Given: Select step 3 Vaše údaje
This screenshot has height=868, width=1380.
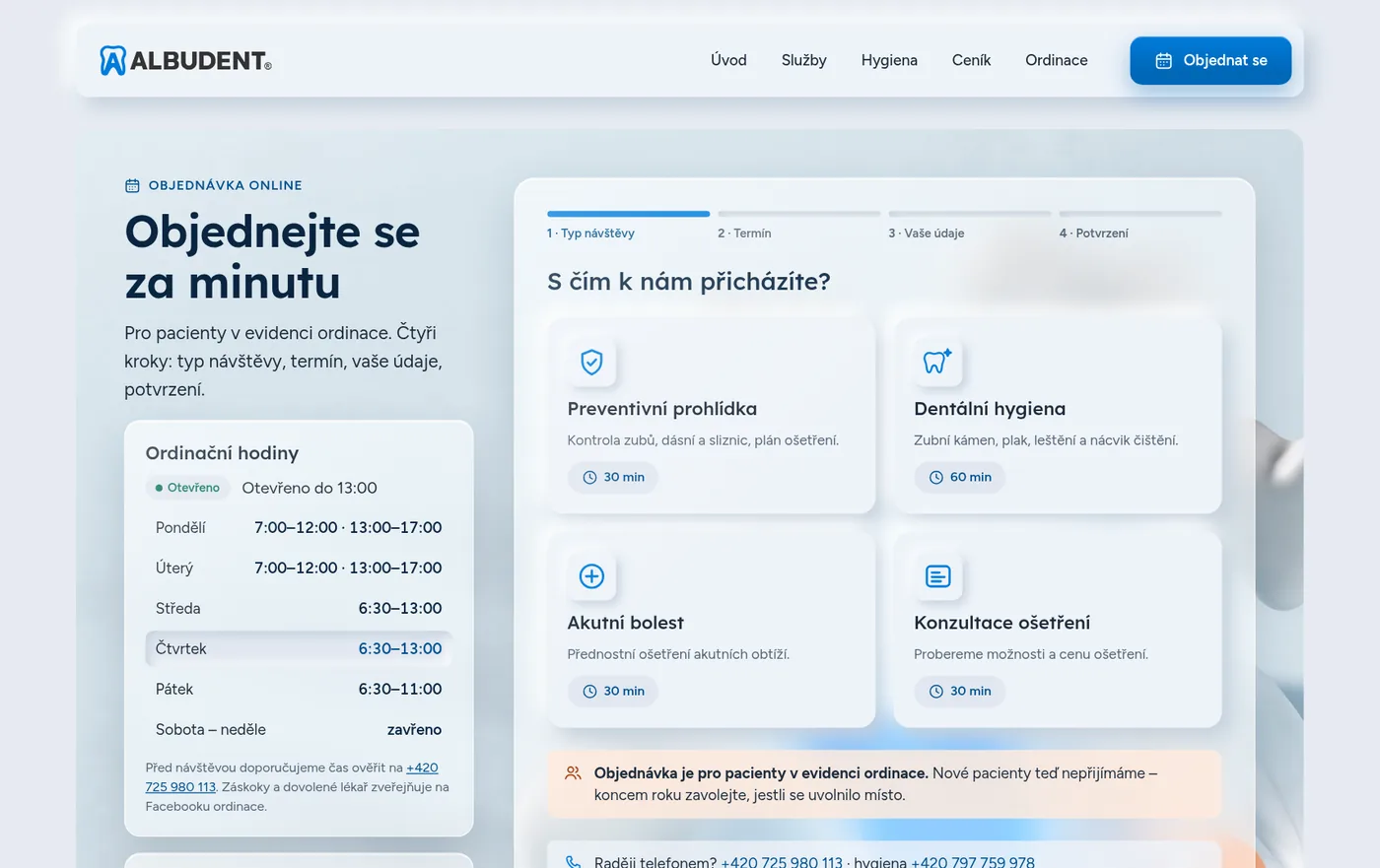Looking at the screenshot, I should (969, 226).
